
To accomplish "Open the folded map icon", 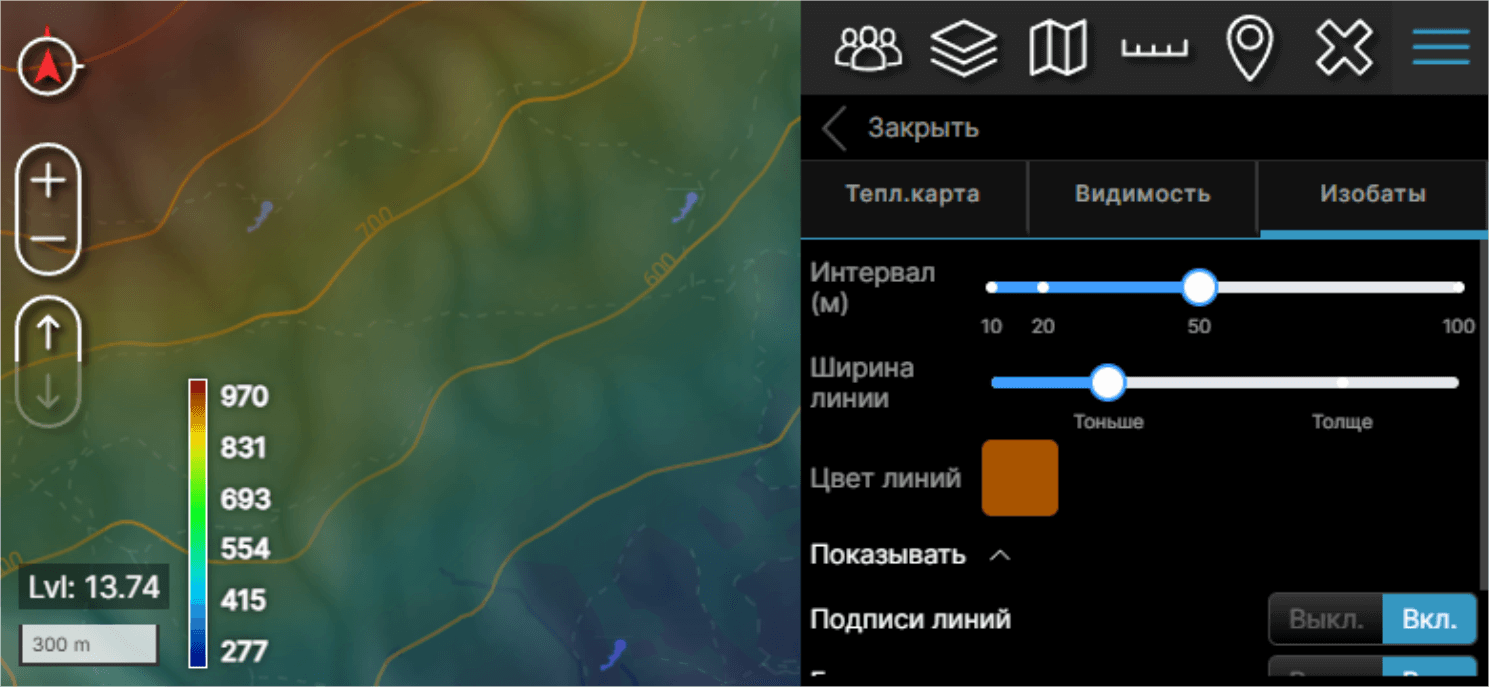I will [x=1058, y=47].
